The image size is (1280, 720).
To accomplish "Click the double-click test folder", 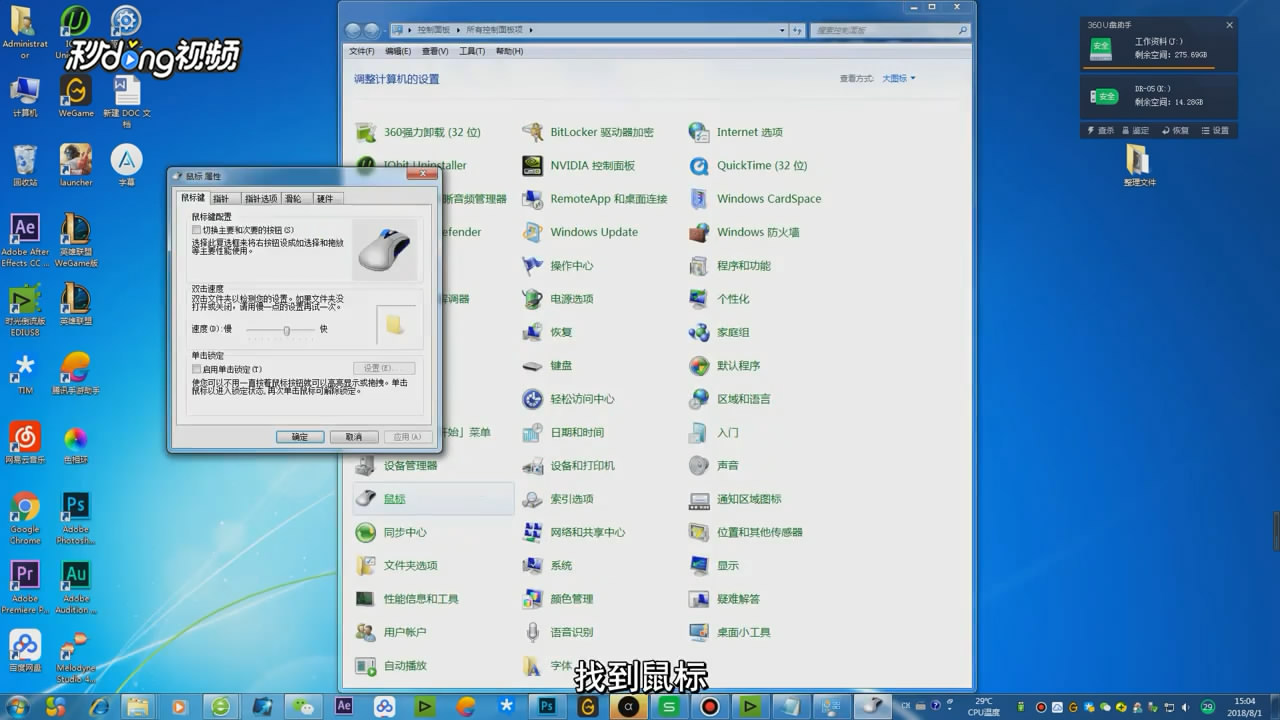I will [x=395, y=324].
